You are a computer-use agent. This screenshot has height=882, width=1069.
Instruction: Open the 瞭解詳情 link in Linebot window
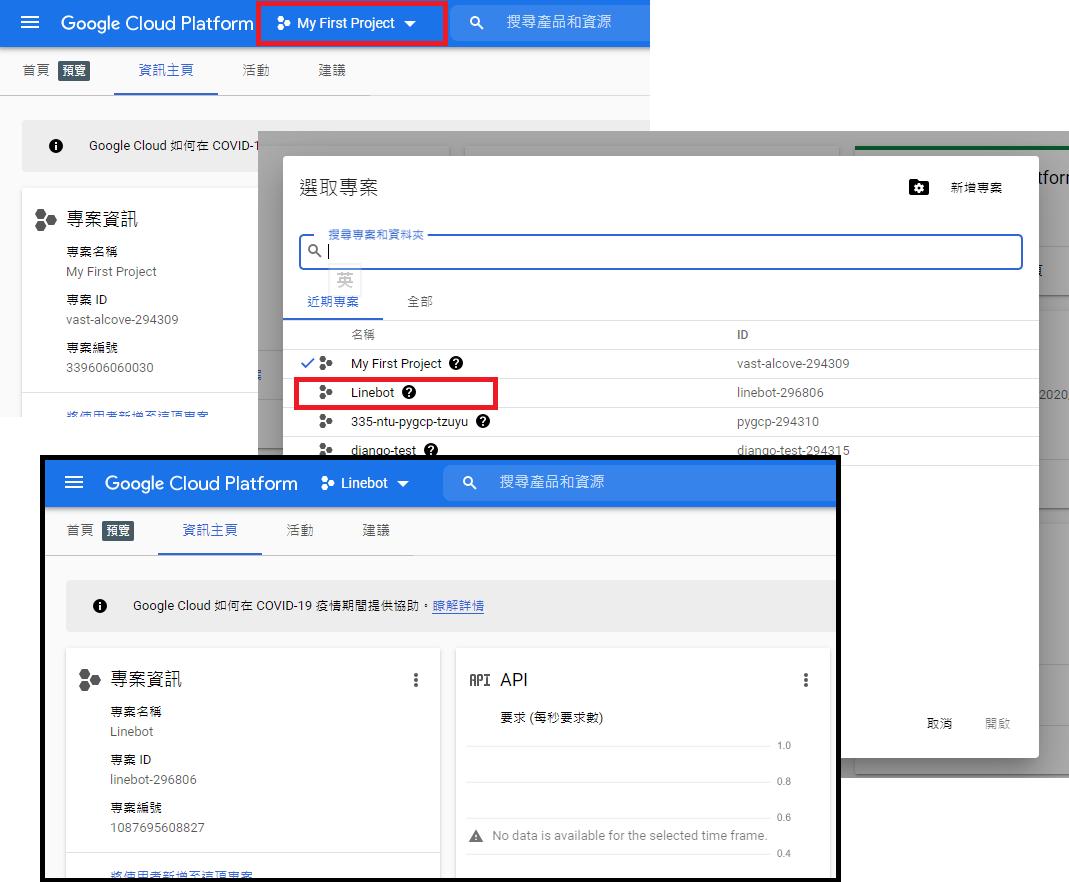[x=458, y=606]
